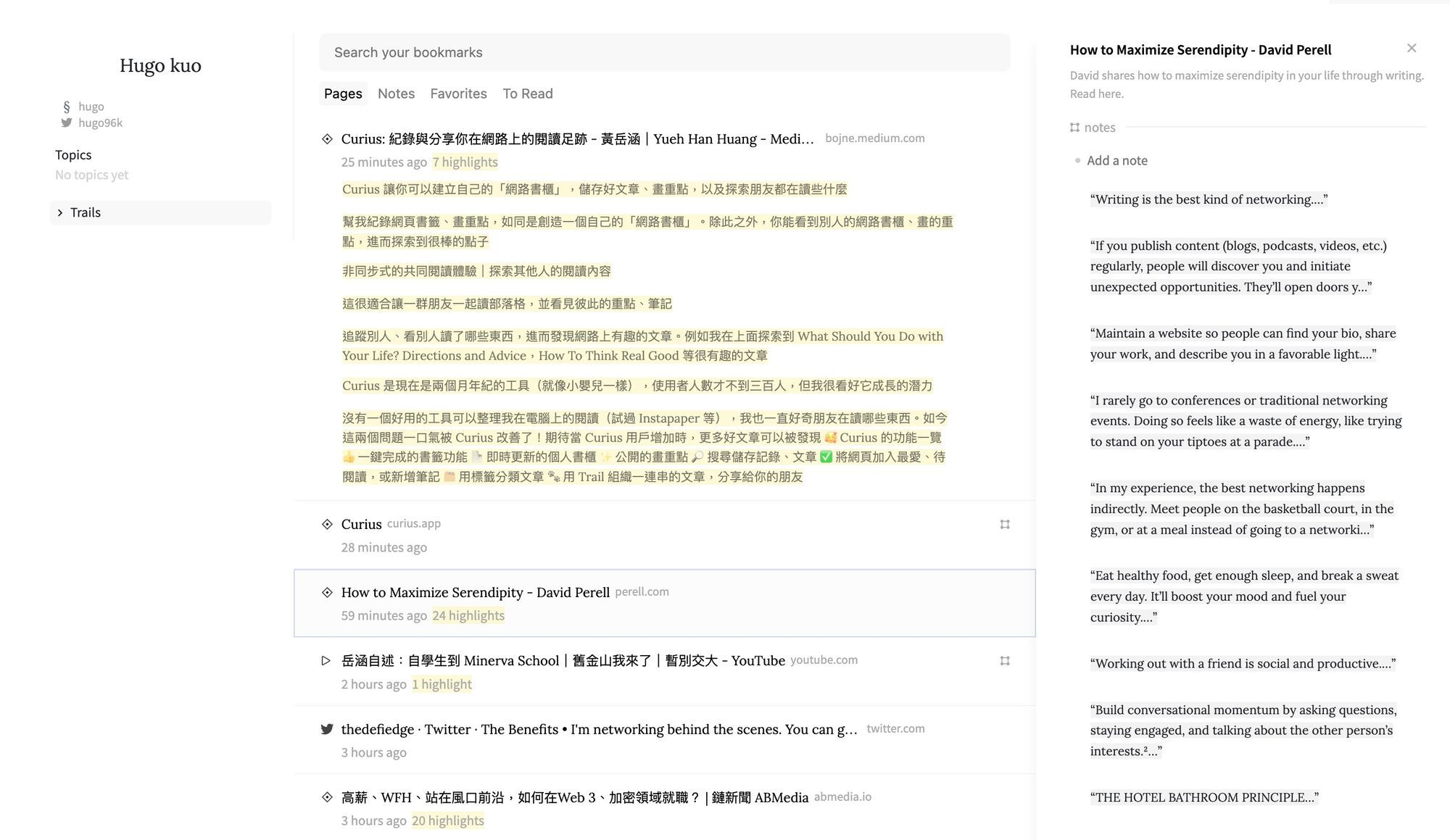Select Build conversational momentum quote
Screen dimensions: 1450x840
tap(1243, 731)
